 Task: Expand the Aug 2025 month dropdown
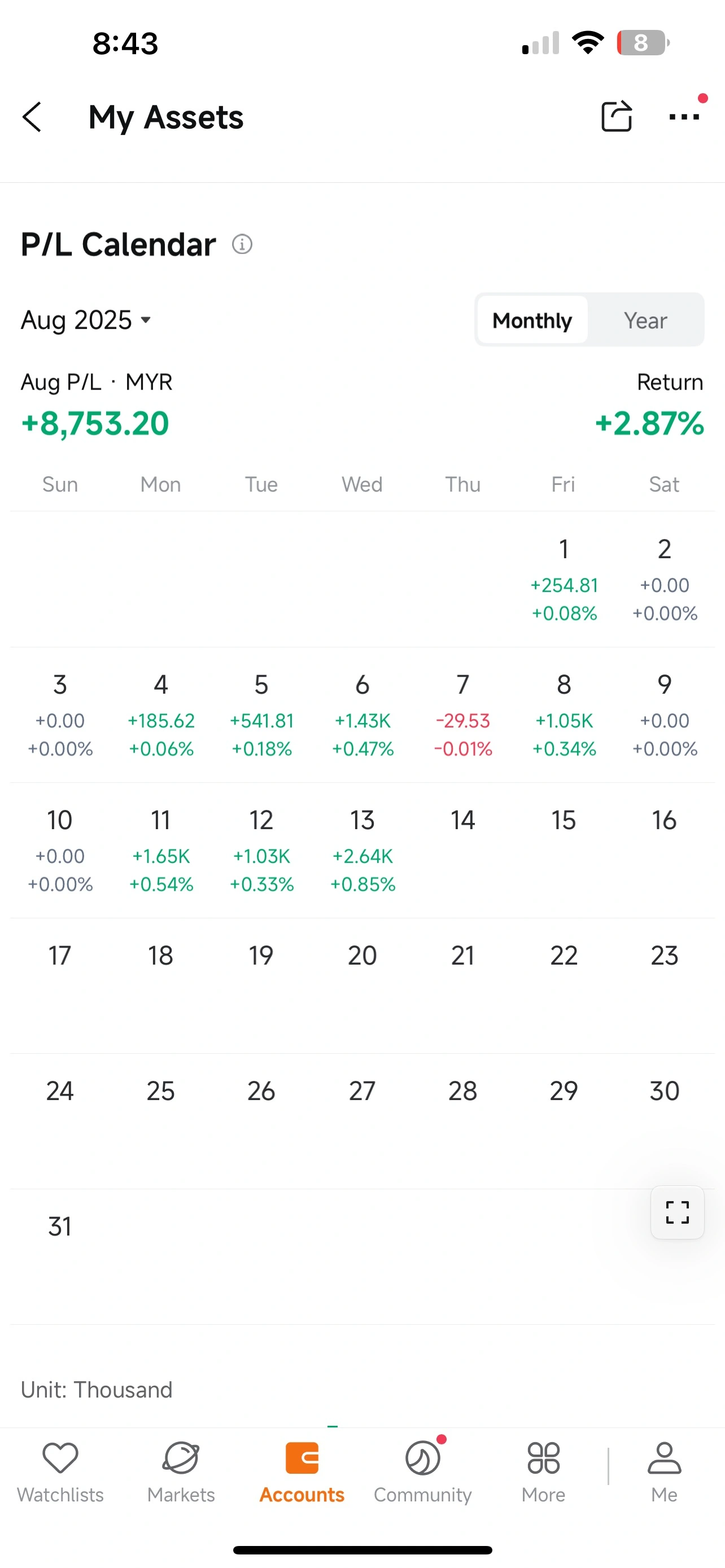(x=86, y=320)
